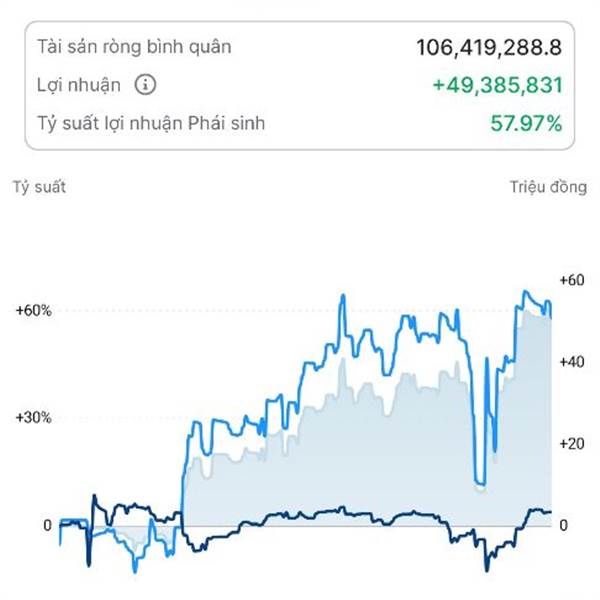Click the Triệu đồng axis title
This screenshot has height=600, width=600.
tap(547, 188)
